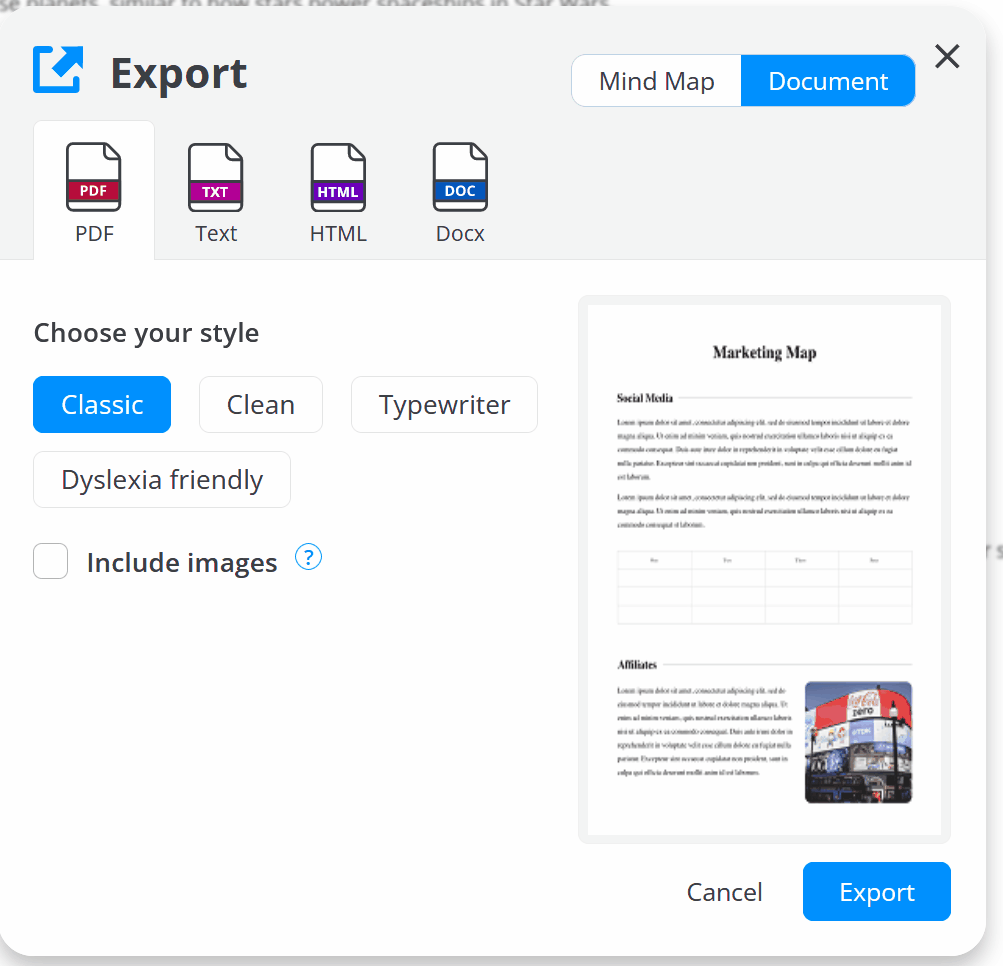Select the HTML format icon
The image size is (1003, 966).
338,176
